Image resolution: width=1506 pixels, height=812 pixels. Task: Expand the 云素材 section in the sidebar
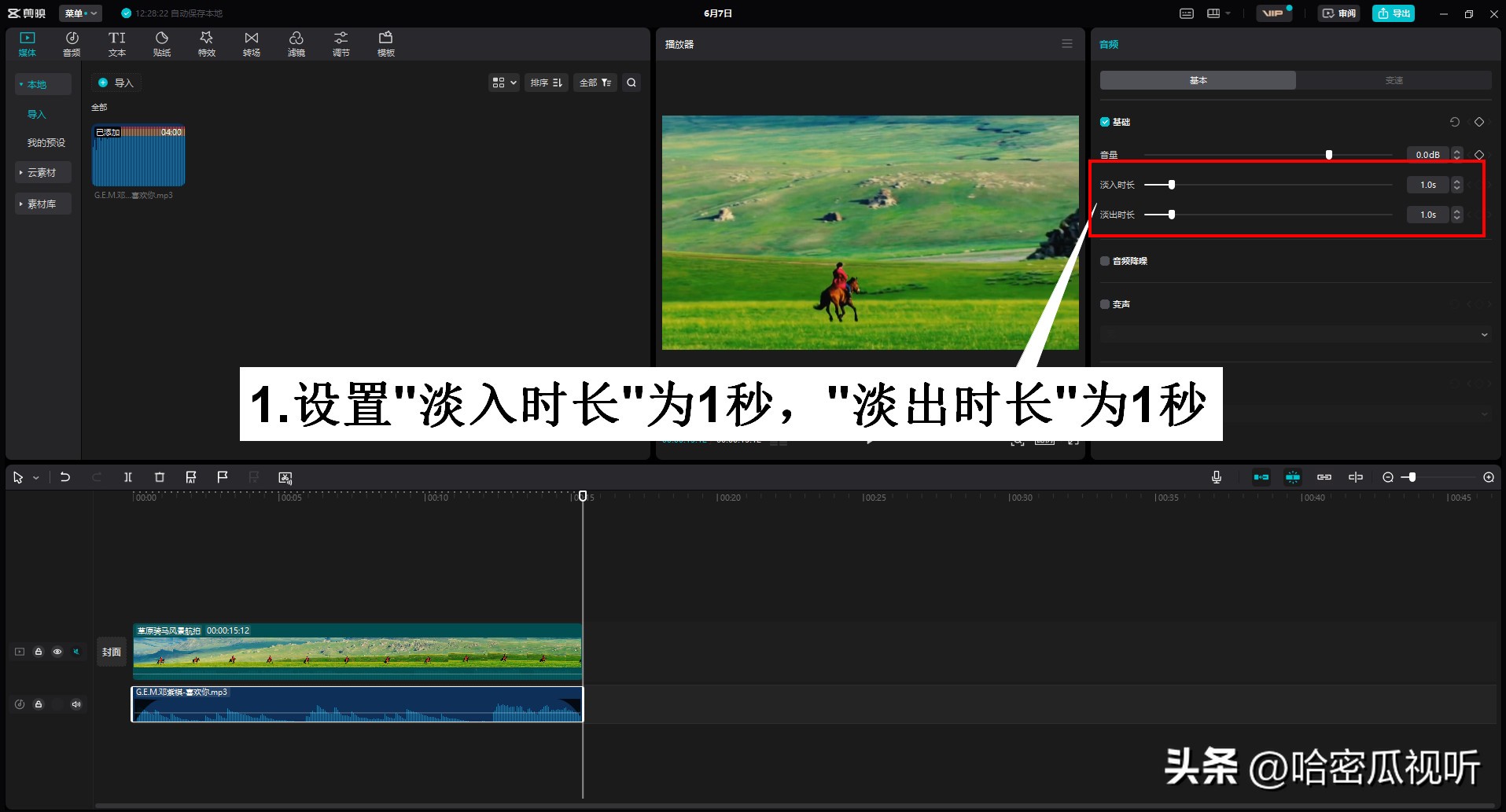[x=42, y=172]
